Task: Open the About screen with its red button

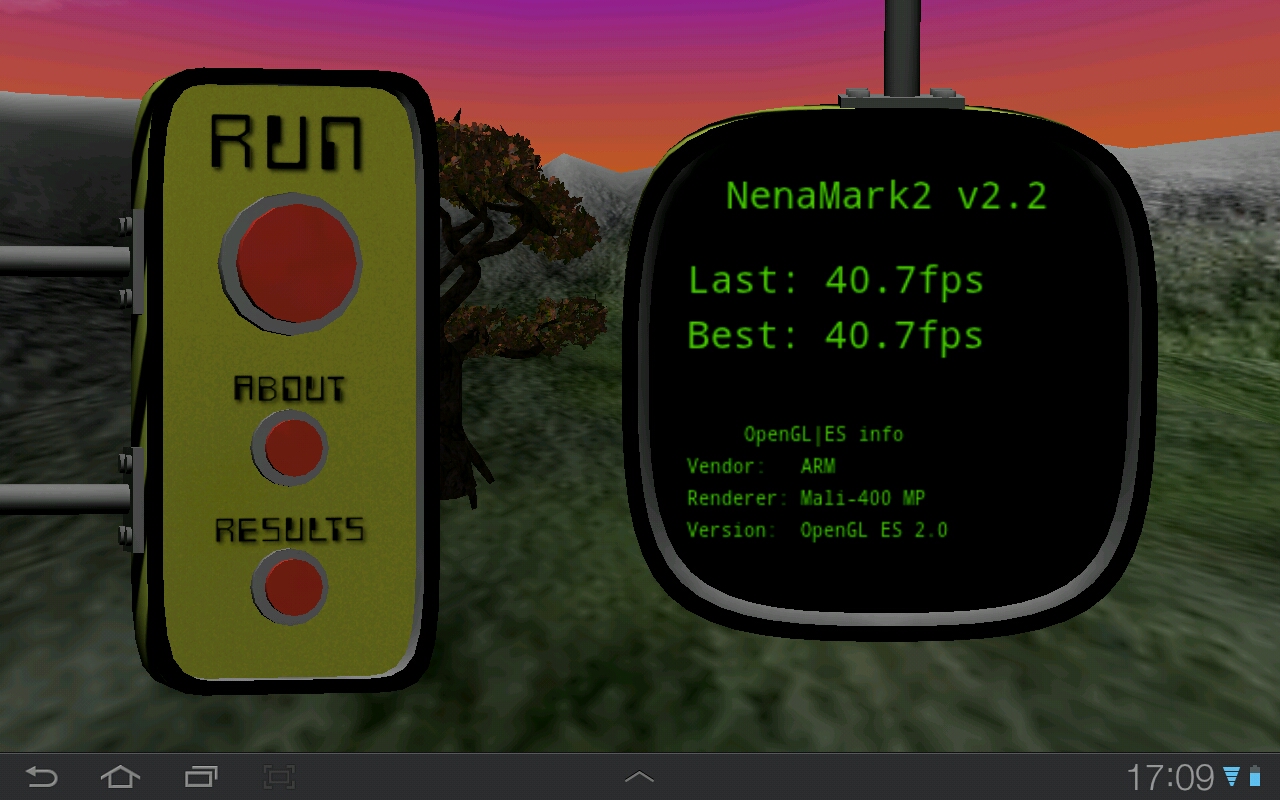Action: coord(290,447)
